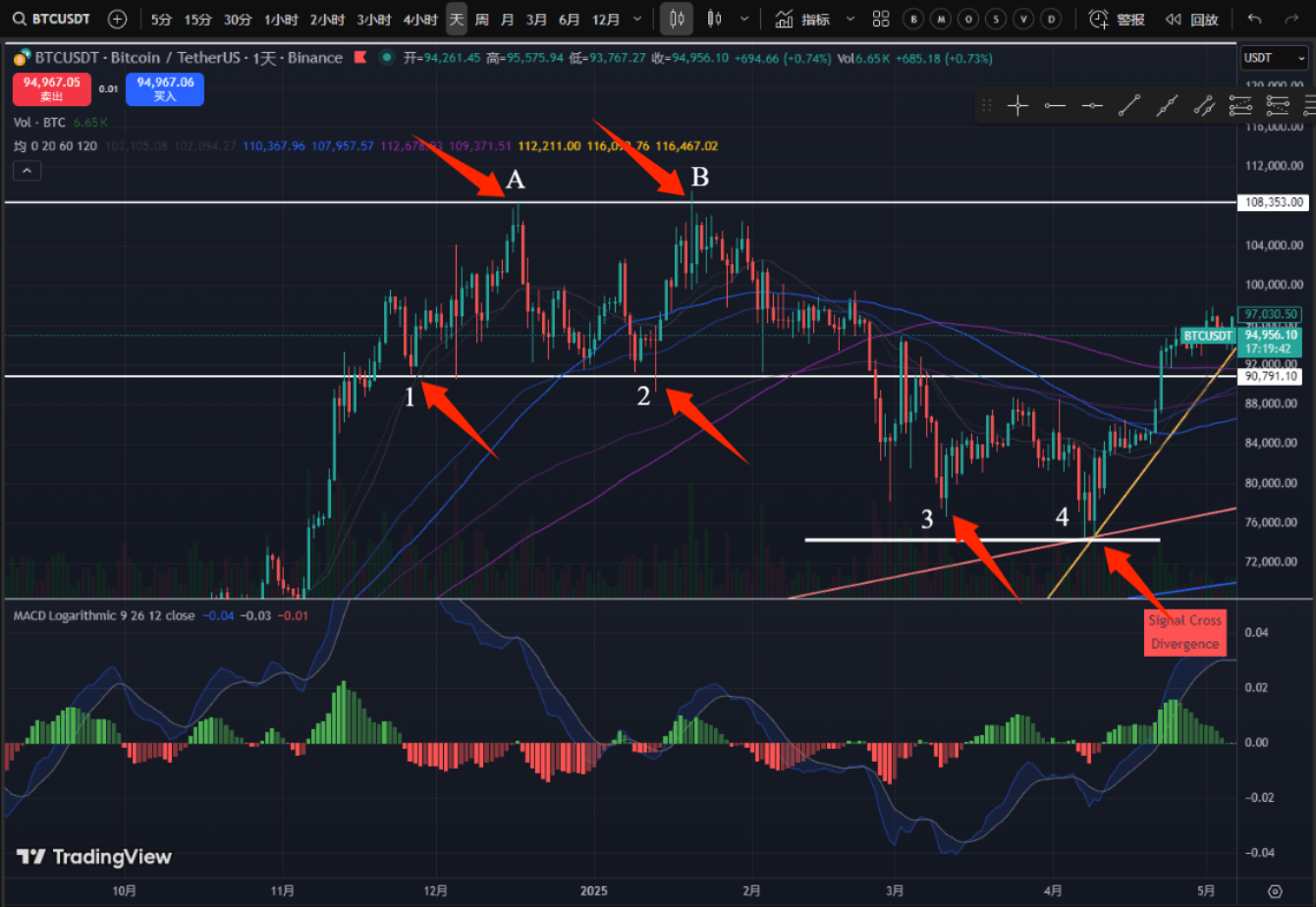Toggle the V circle button
Screen dimensions: 1316x907
pyautogui.click(x=1025, y=19)
